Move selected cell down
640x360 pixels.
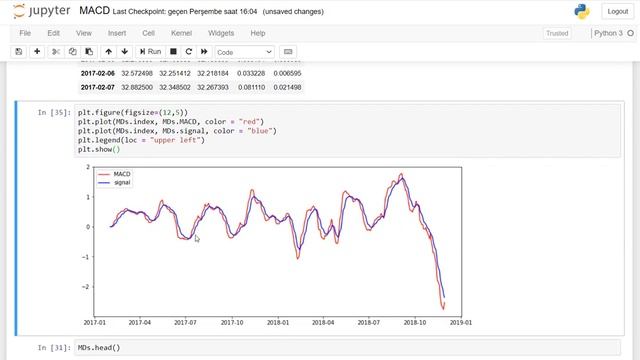pyautogui.click(x=124, y=52)
